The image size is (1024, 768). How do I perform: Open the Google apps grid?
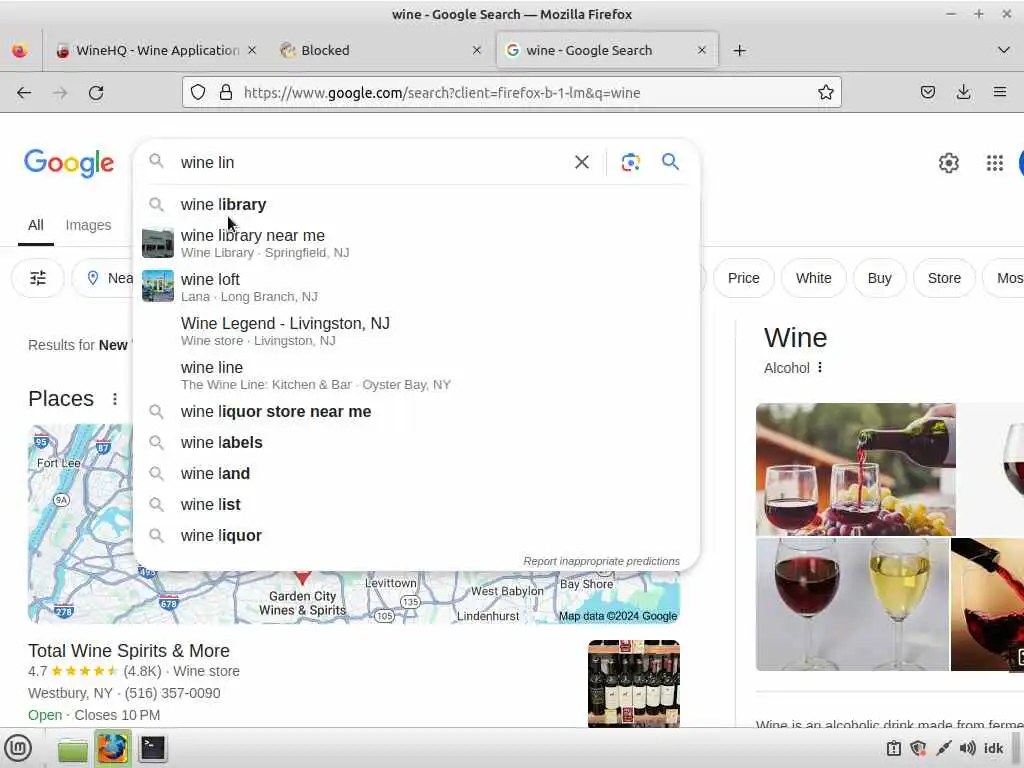[995, 163]
